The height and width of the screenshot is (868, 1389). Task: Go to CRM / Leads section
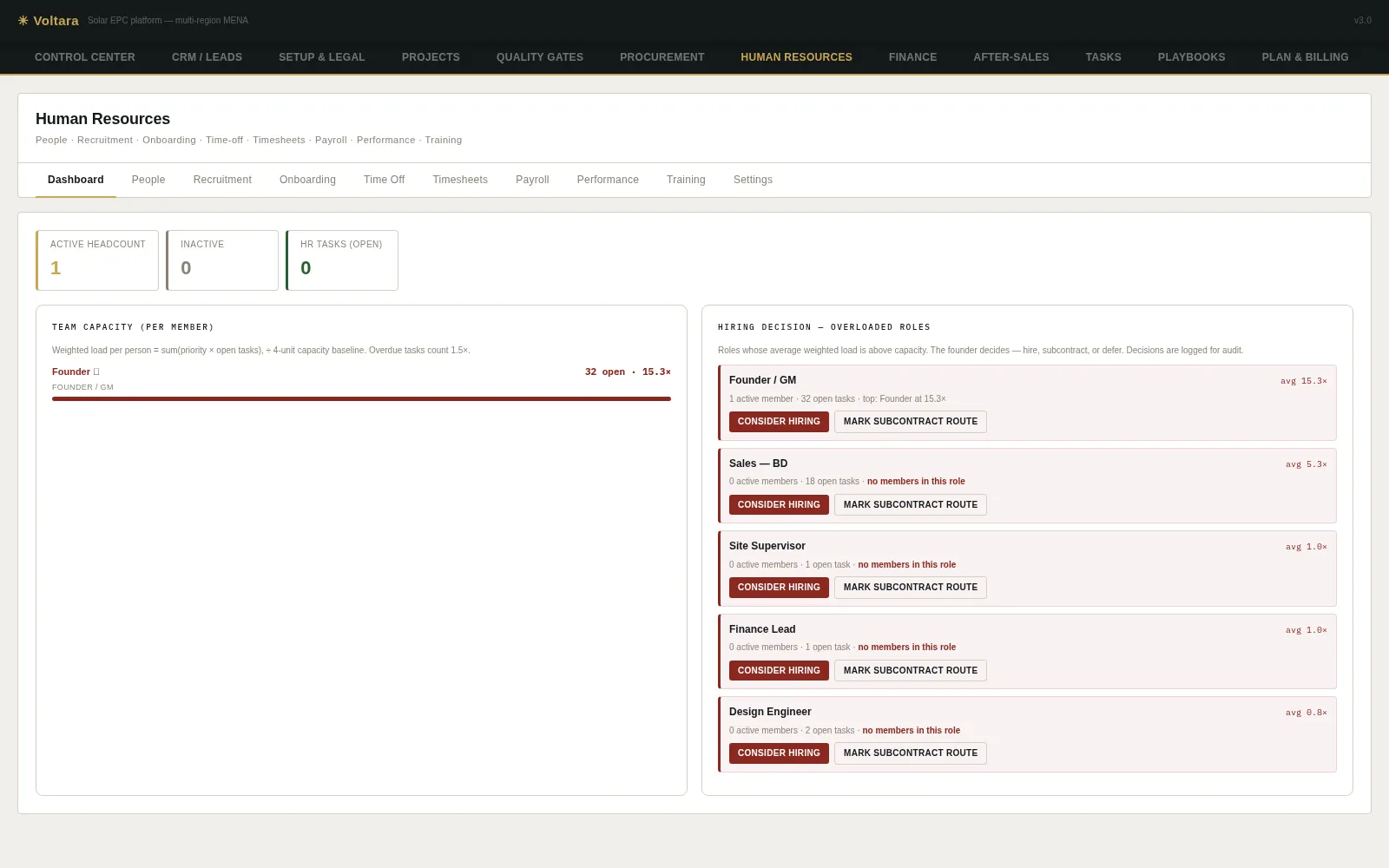tap(207, 57)
